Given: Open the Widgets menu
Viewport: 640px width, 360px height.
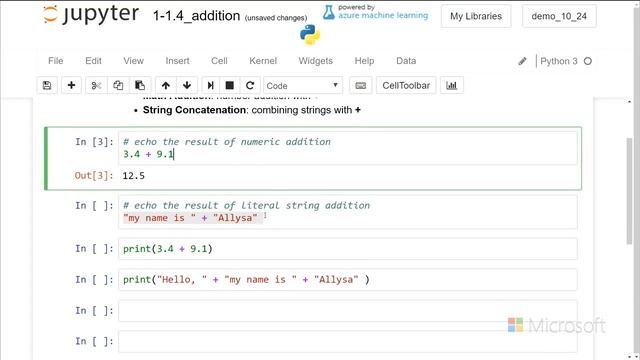Looking at the screenshot, I should 316,61.
